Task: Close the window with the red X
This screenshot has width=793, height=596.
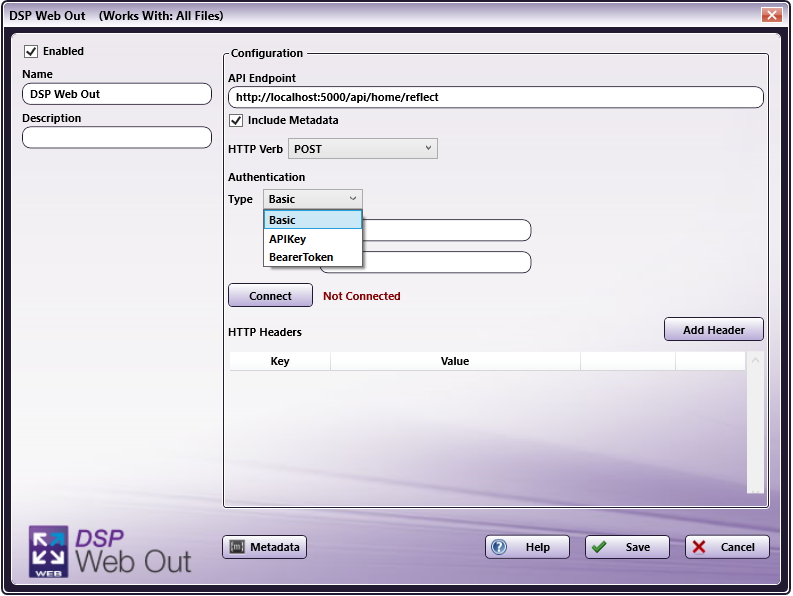Action: tap(771, 15)
